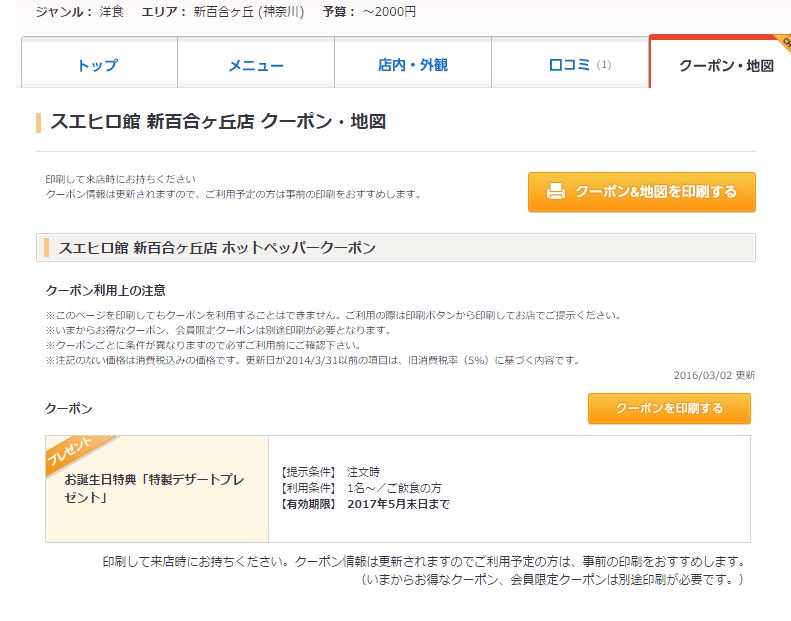Click the 2016/03/02 更新 date text
791x621 pixels.
(714, 375)
